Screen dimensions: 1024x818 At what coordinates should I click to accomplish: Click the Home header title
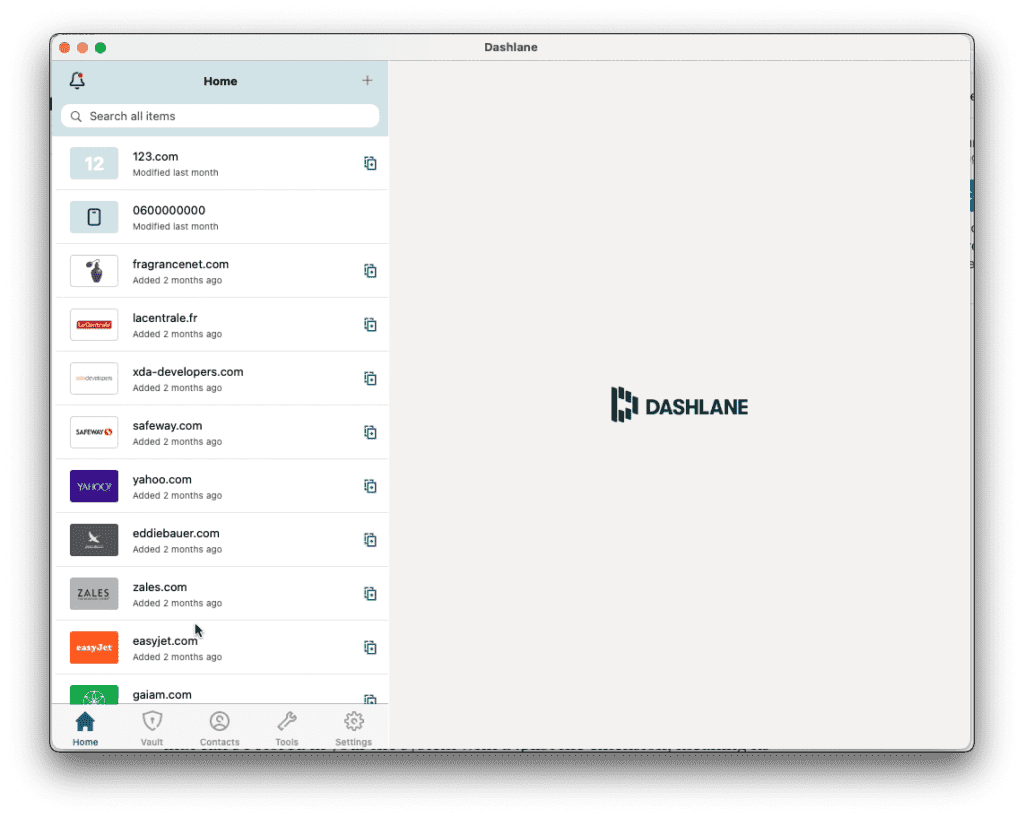220,81
